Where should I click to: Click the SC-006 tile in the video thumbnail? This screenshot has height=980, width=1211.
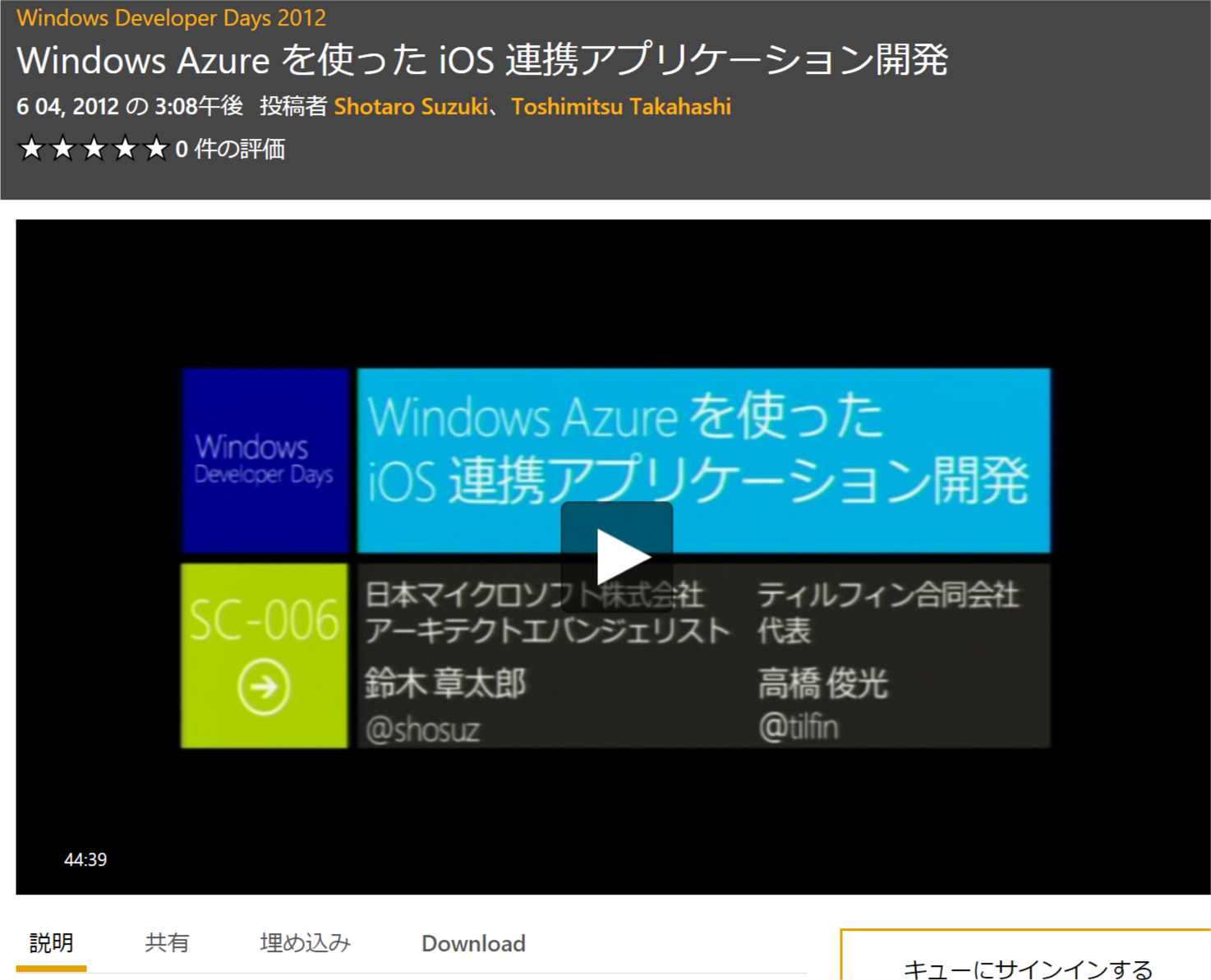click(x=264, y=656)
